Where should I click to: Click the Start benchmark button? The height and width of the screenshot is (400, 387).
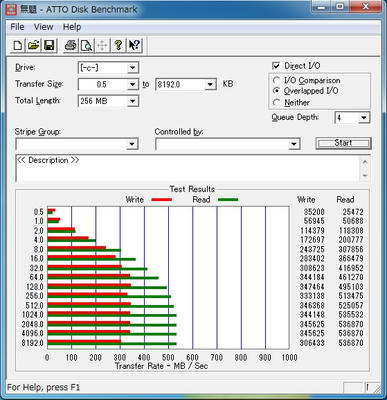click(x=343, y=143)
